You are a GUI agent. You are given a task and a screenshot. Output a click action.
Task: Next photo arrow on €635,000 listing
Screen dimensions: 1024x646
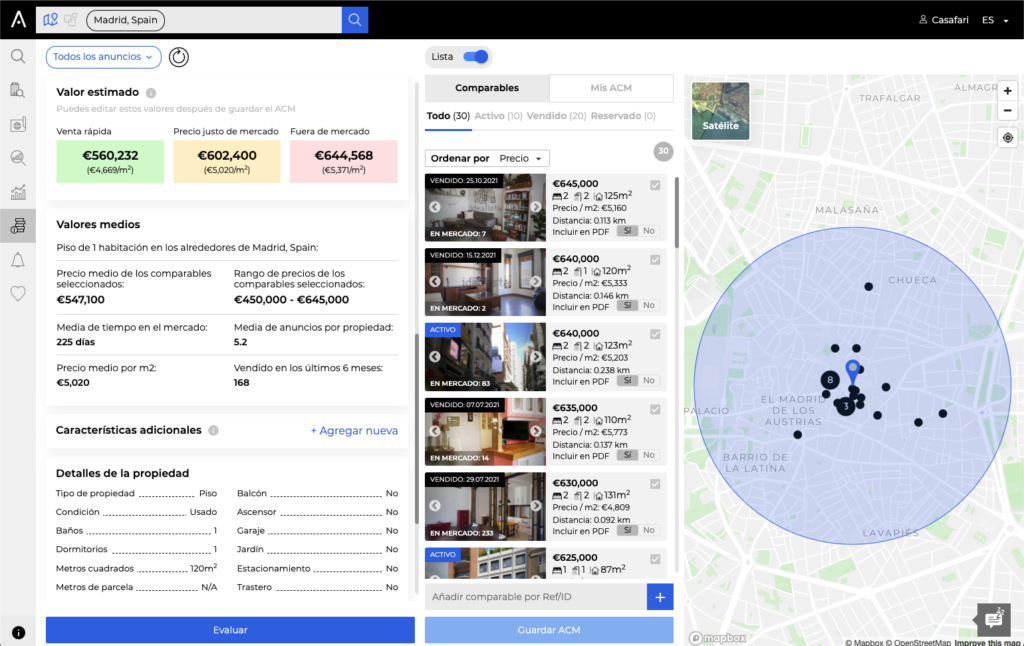point(536,431)
